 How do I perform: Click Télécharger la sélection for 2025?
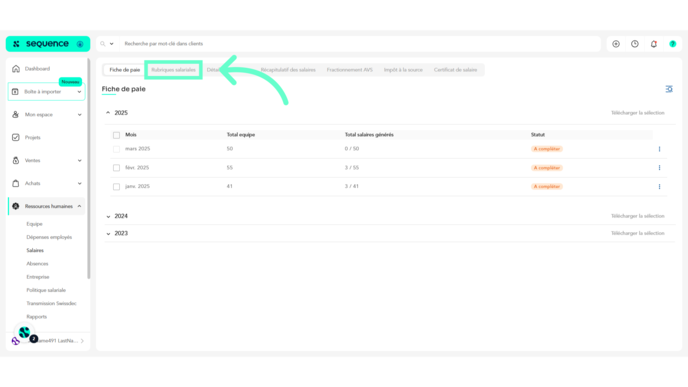[x=638, y=113]
